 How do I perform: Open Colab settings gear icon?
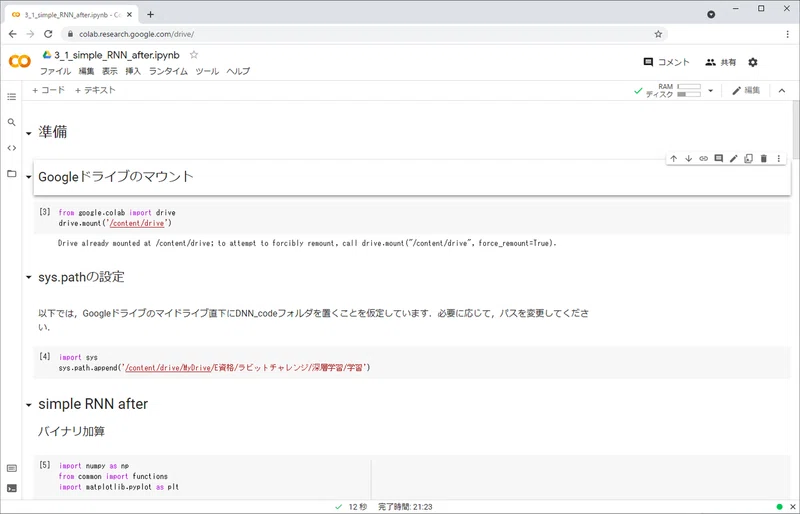pyautogui.click(x=753, y=62)
